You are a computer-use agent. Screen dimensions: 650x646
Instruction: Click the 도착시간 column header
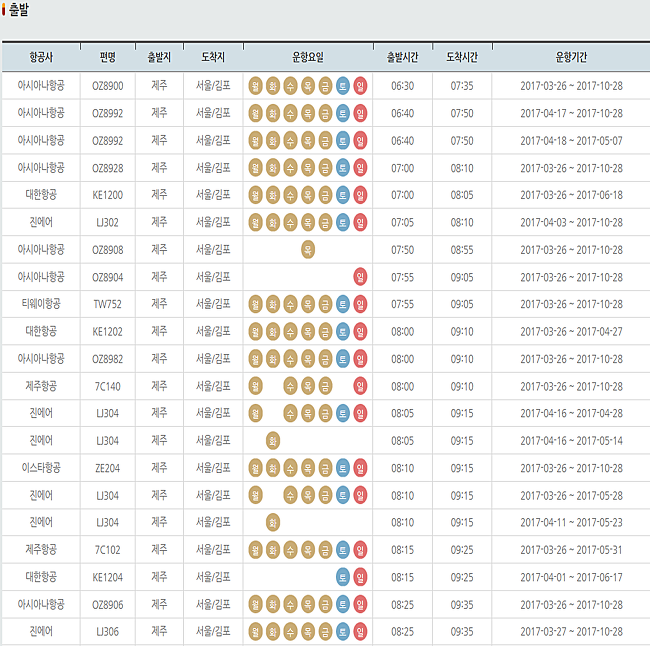462,57
